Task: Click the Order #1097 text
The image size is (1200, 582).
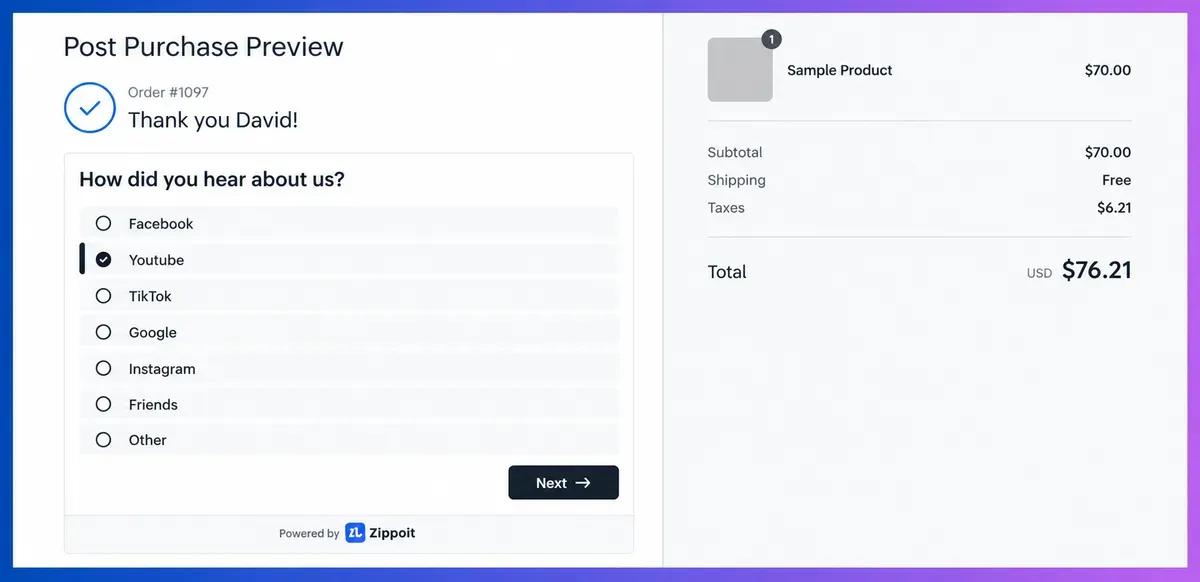Action: [x=168, y=92]
